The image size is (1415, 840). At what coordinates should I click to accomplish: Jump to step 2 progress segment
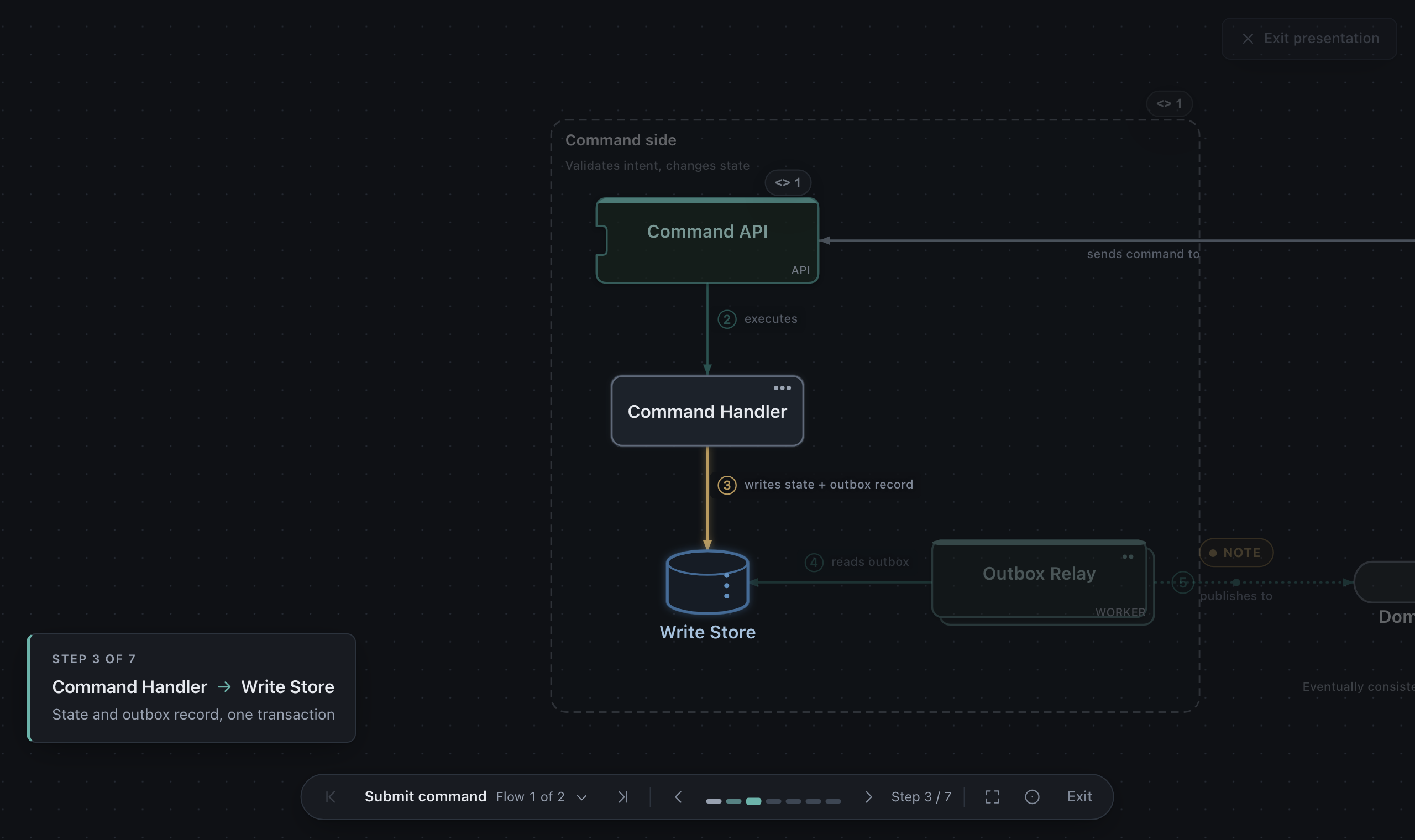click(733, 801)
